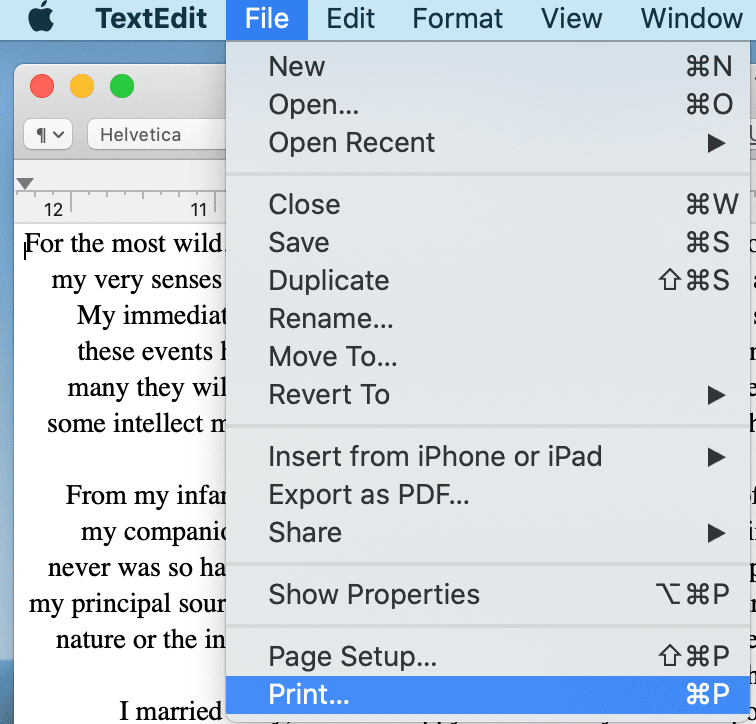Open the View menu
The width and height of the screenshot is (756, 724).
pos(571,19)
